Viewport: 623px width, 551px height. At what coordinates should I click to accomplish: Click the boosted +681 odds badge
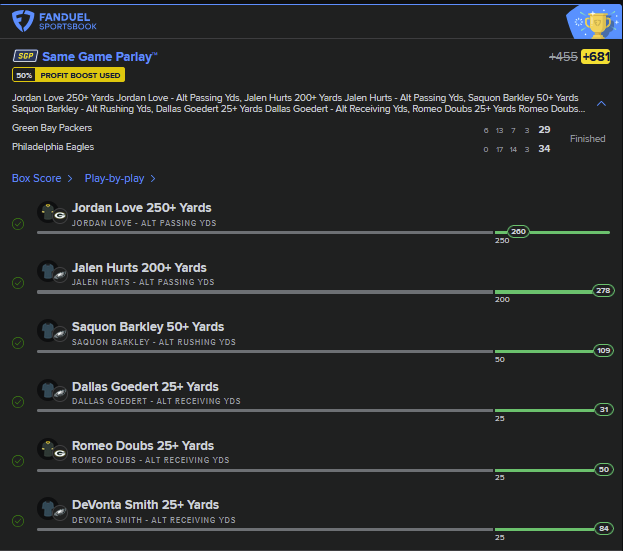595,57
